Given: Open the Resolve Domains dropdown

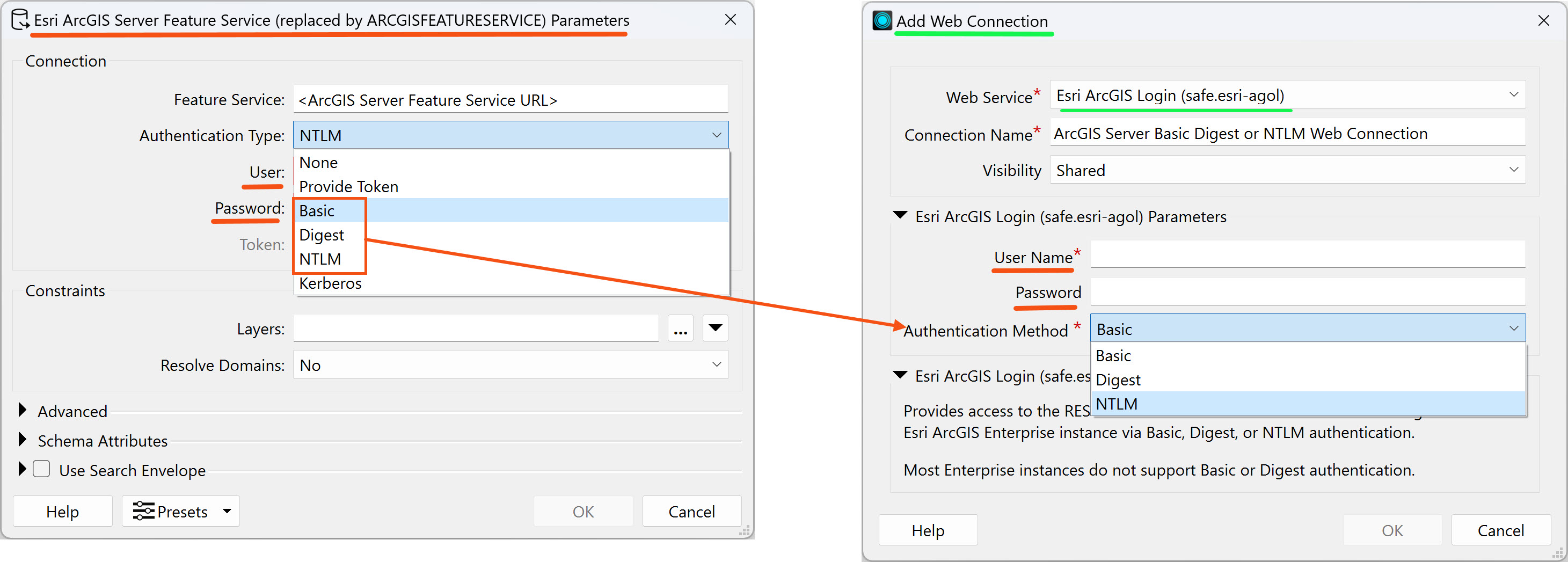Looking at the screenshot, I should (510, 364).
